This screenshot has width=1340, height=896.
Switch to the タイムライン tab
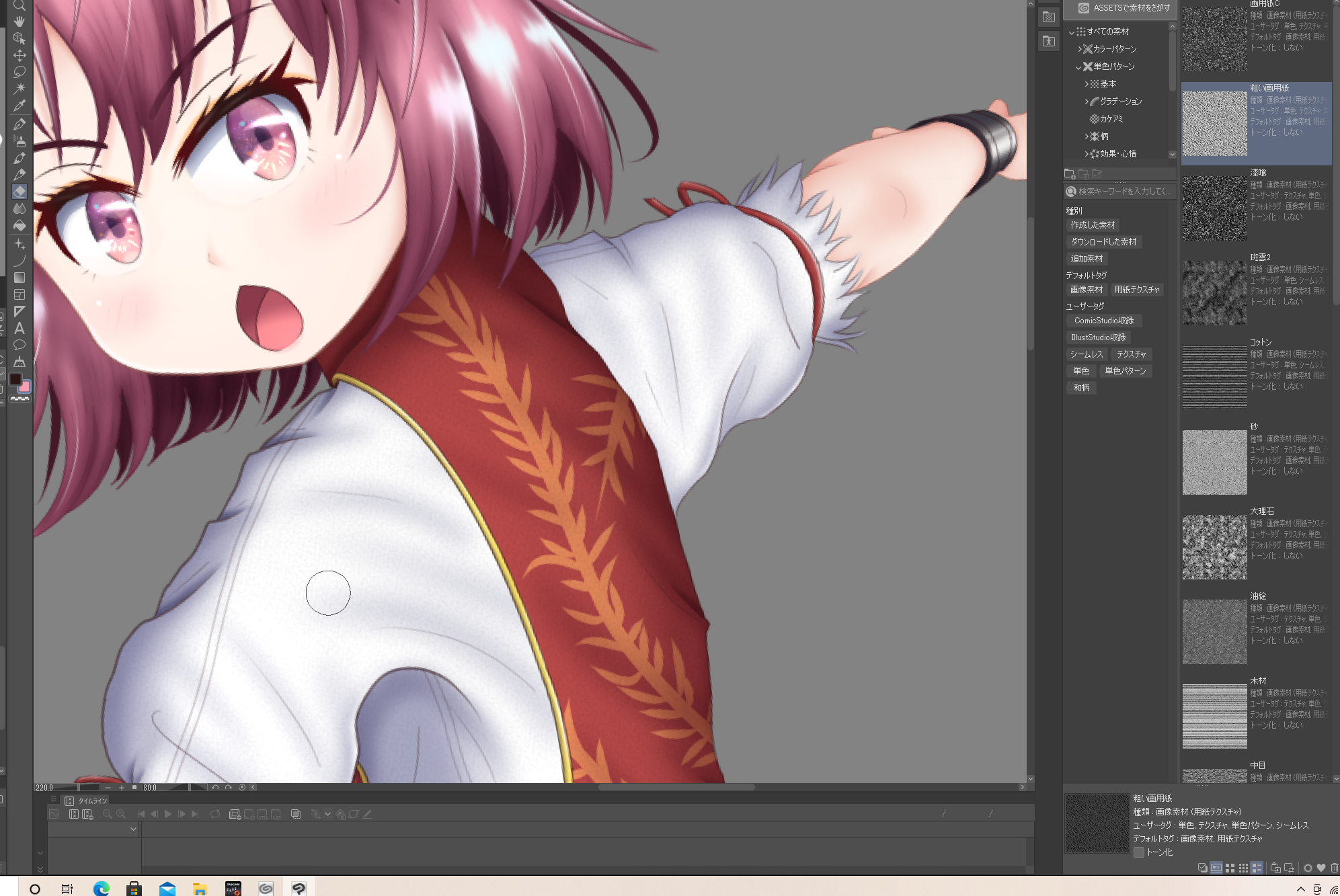pos(86,801)
